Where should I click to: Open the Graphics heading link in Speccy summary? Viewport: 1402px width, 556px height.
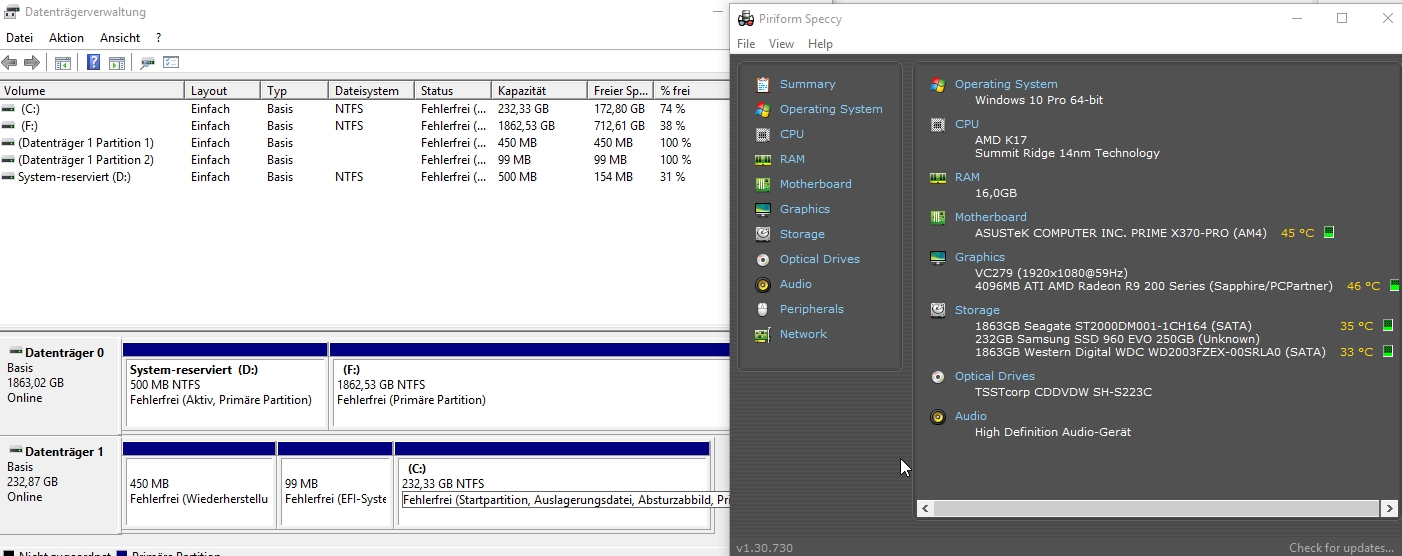coord(980,257)
